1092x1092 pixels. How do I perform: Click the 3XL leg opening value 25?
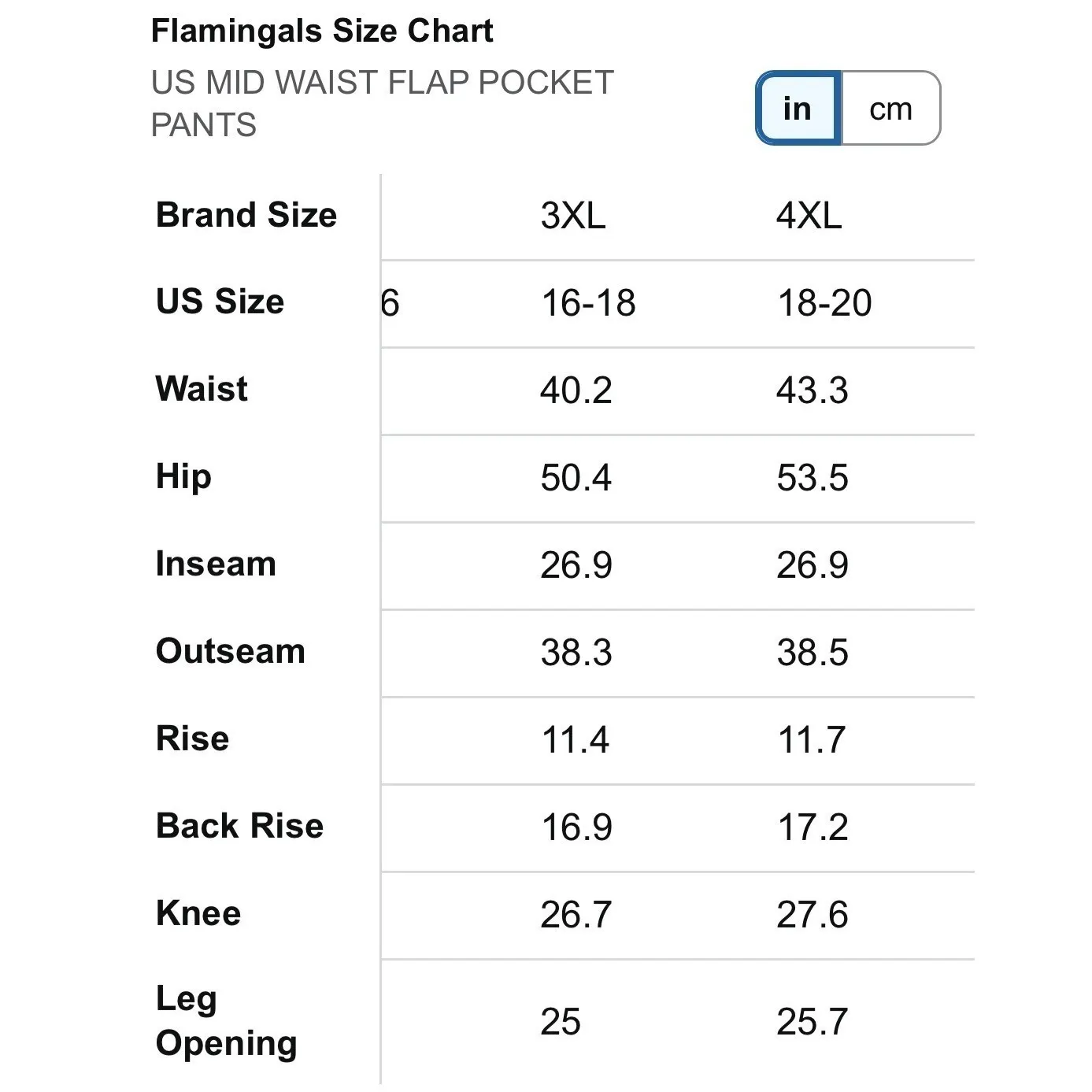pos(561,1022)
